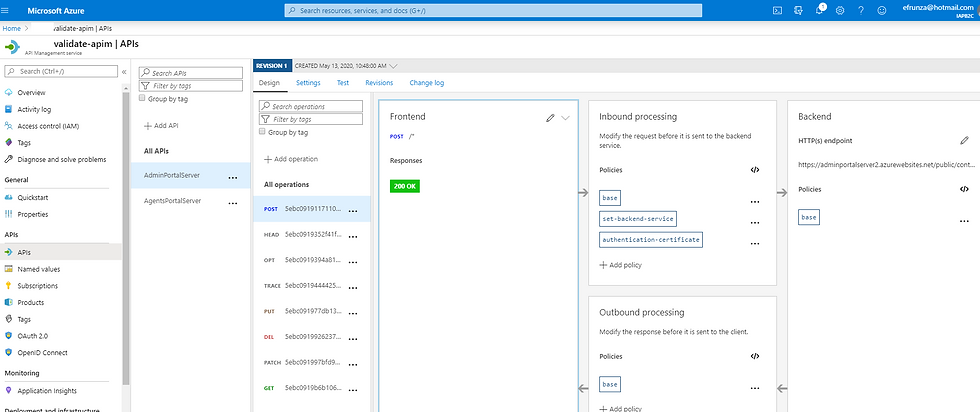Open more options for set-backend-service policy
Viewport: 980px width, 412px height.
[x=754, y=223]
